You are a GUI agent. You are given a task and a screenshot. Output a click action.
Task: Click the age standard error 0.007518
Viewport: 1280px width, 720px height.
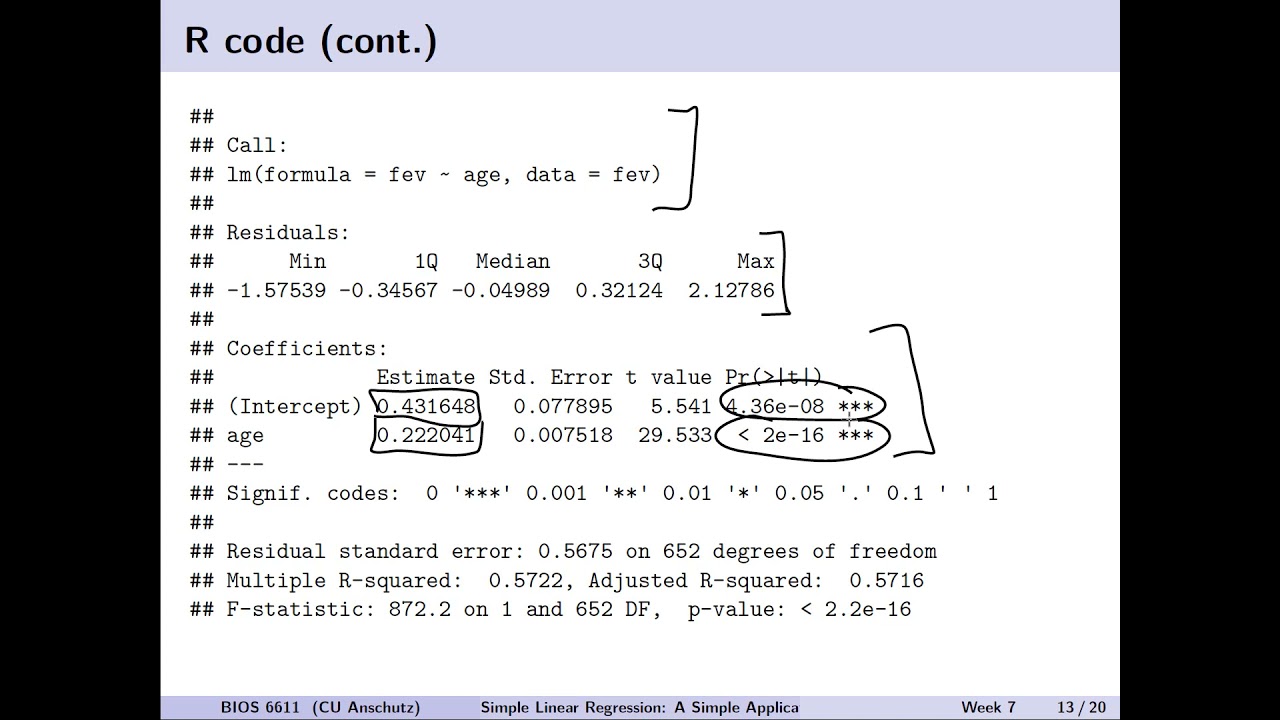[x=563, y=436]
